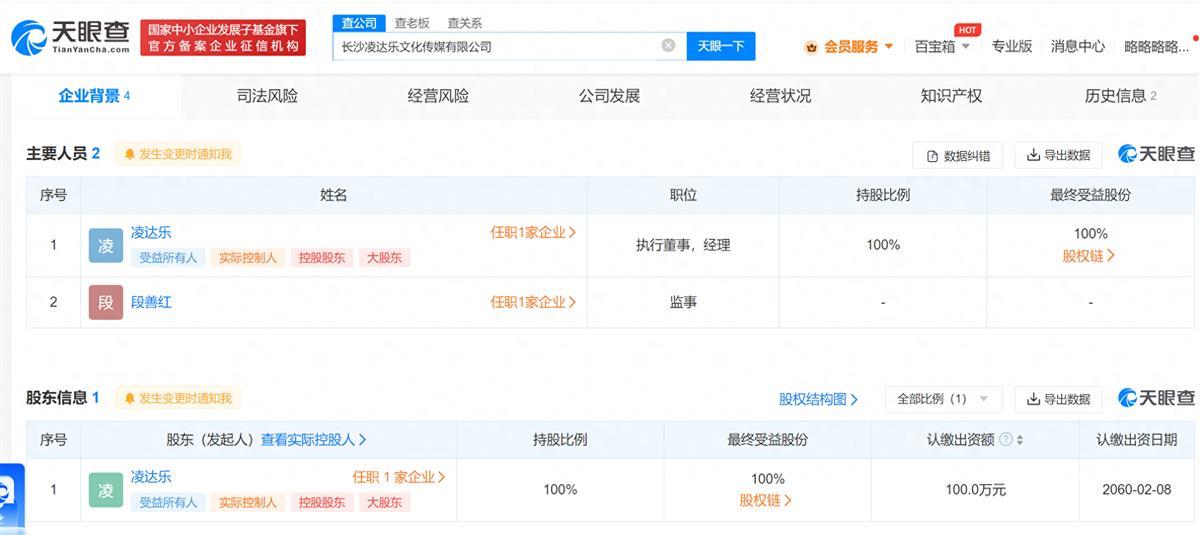Image resolution: width=1200 pixels, height=535 pixels.
Task: Open 凌达乐 name link in 主要人员 table
Action: [x=151, y=232]
